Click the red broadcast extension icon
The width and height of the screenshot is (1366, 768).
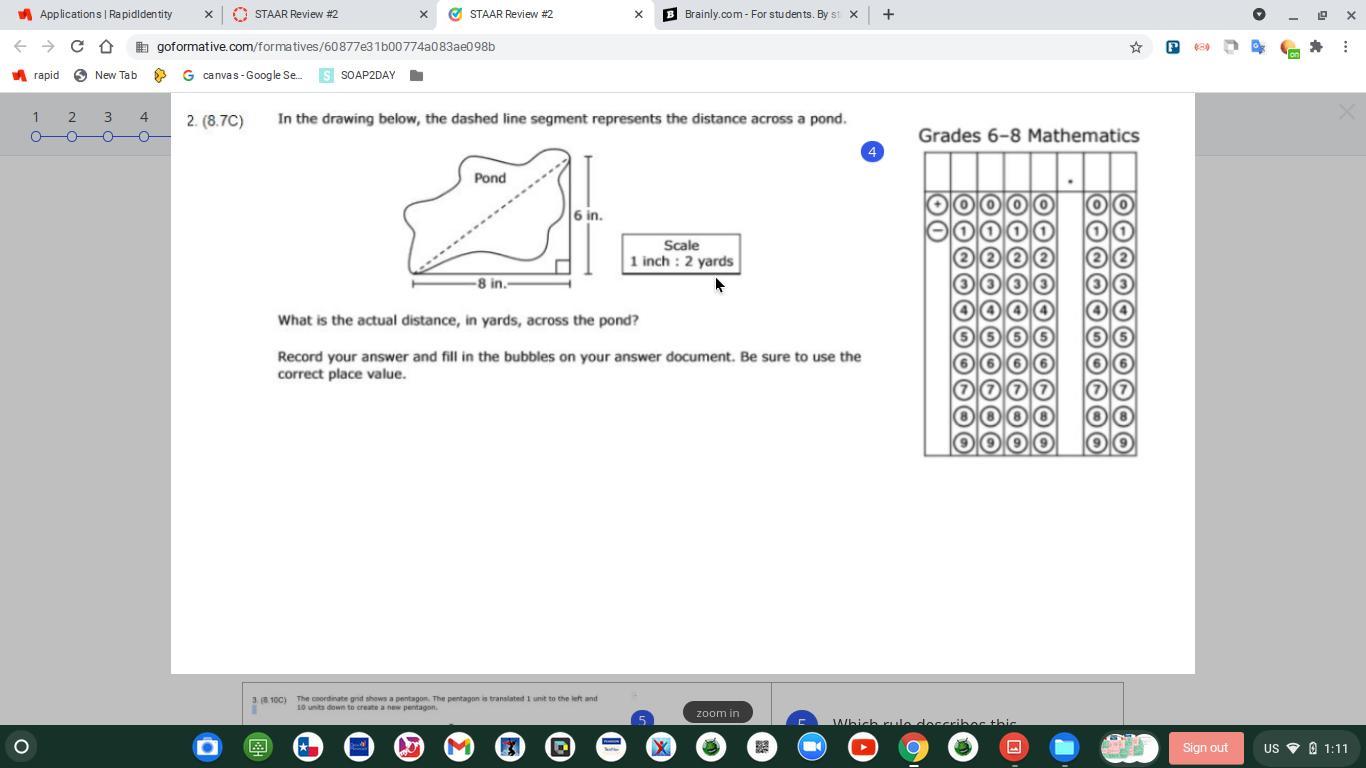tap(1202, 47)
